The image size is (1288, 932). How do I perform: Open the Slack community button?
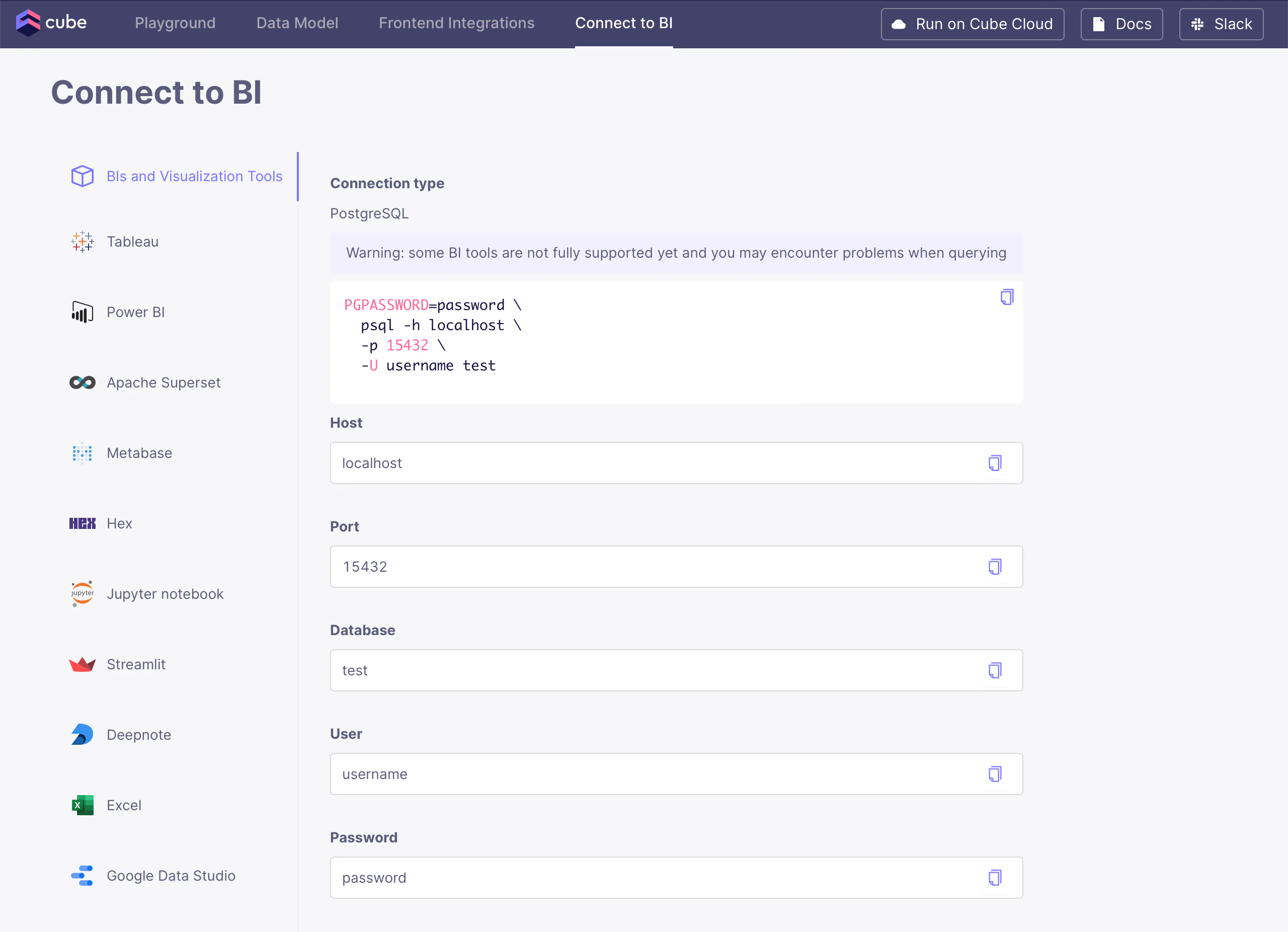[x=1221, y=24]
